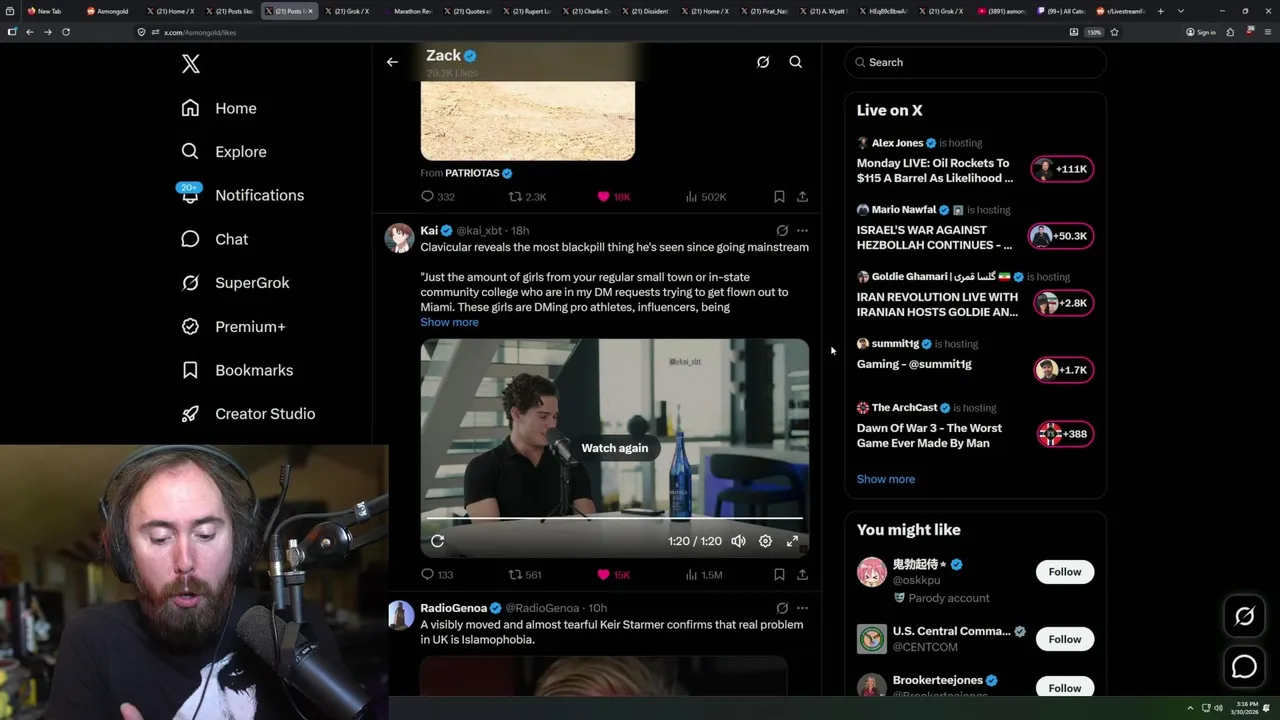Click search icon in profile header
The height and width of the screenshot is (720, 1280).
(x=796, y=62)
